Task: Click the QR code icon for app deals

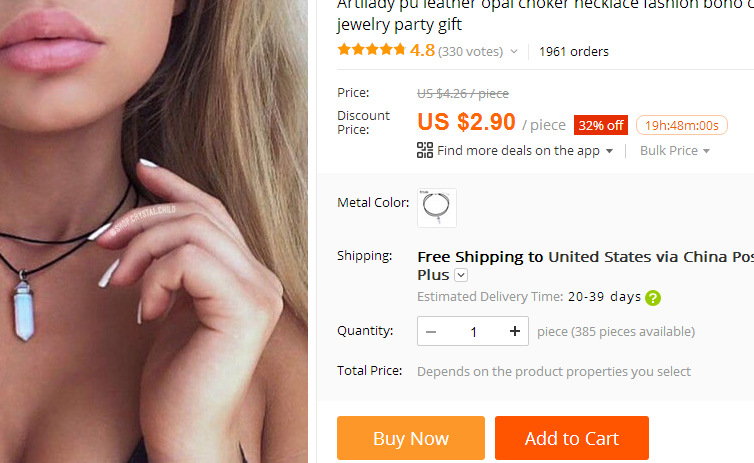Action: pyautogui.click(x=425, y=150)
